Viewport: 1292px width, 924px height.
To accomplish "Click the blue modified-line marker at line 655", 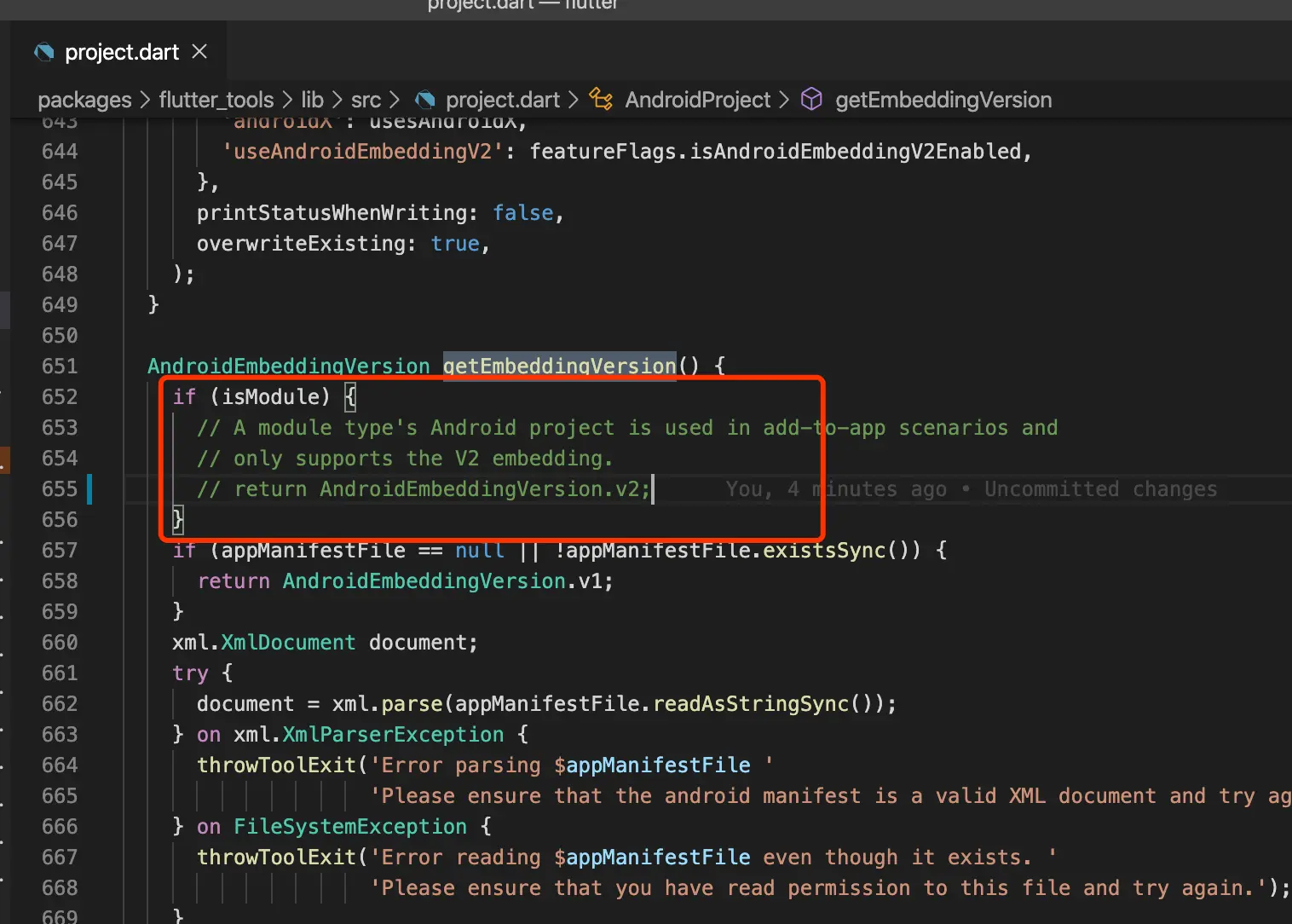I will click(89, 489).
